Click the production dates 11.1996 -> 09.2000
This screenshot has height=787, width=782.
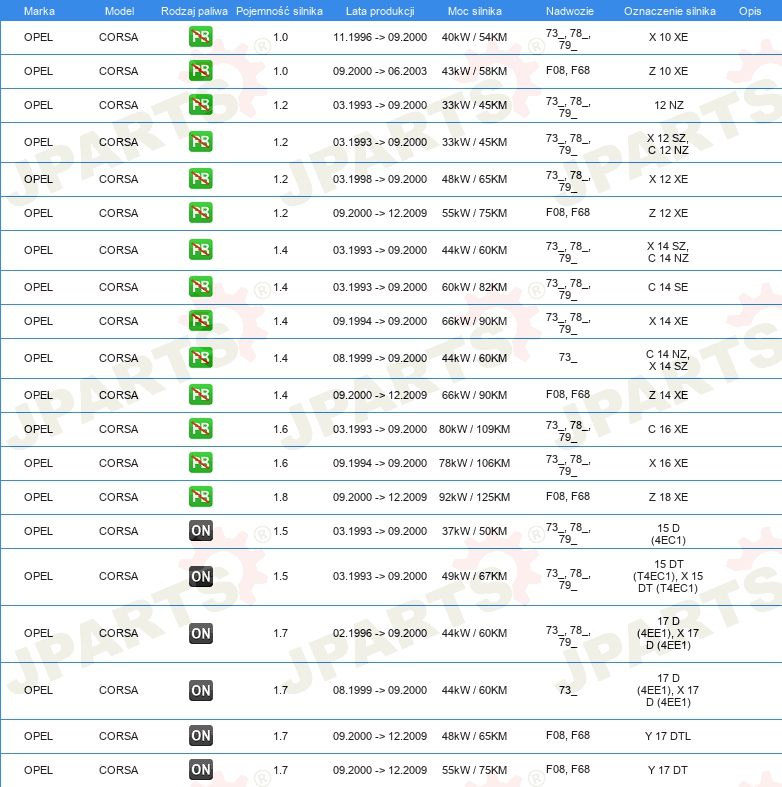click(x=380, y=37)
